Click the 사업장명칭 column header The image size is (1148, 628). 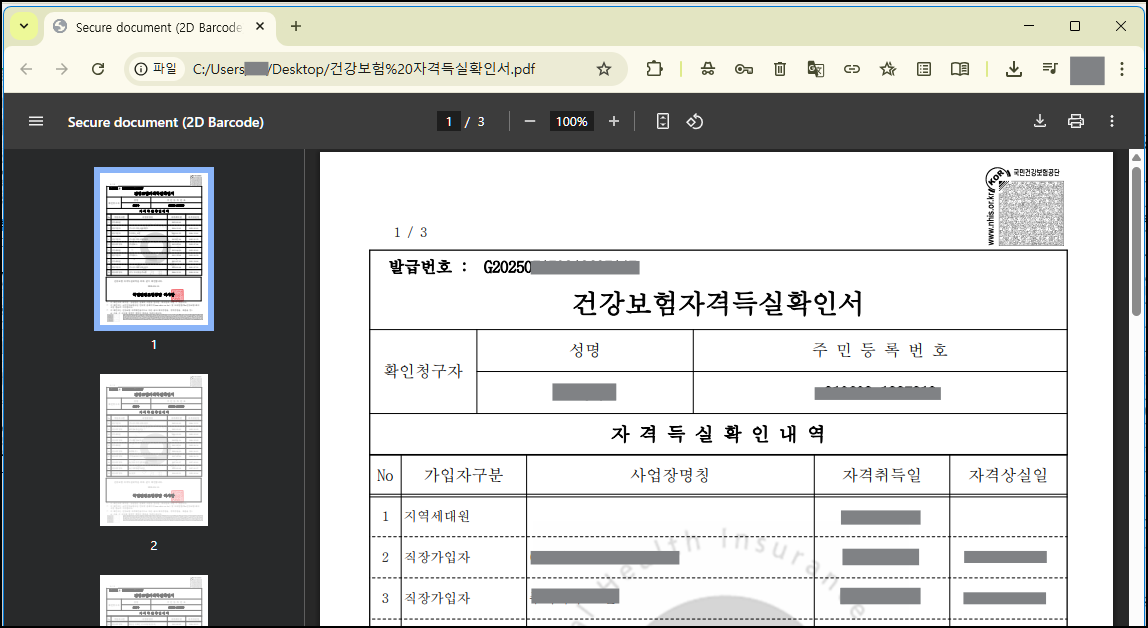(670, 476)
